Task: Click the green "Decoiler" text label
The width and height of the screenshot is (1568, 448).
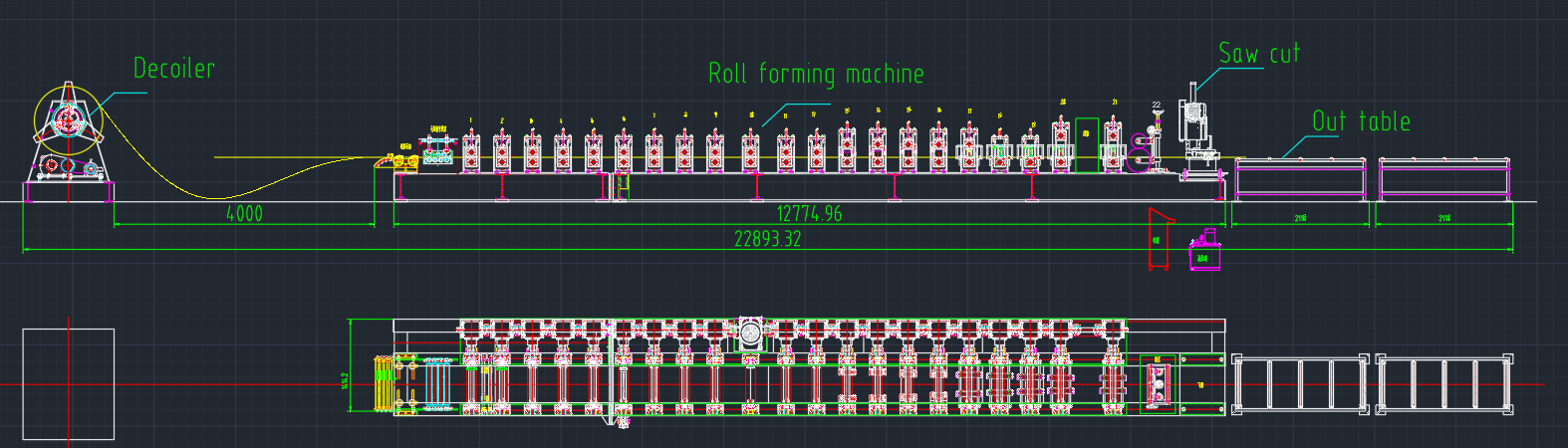Action: pyautogui.click(x=174, y=69)
